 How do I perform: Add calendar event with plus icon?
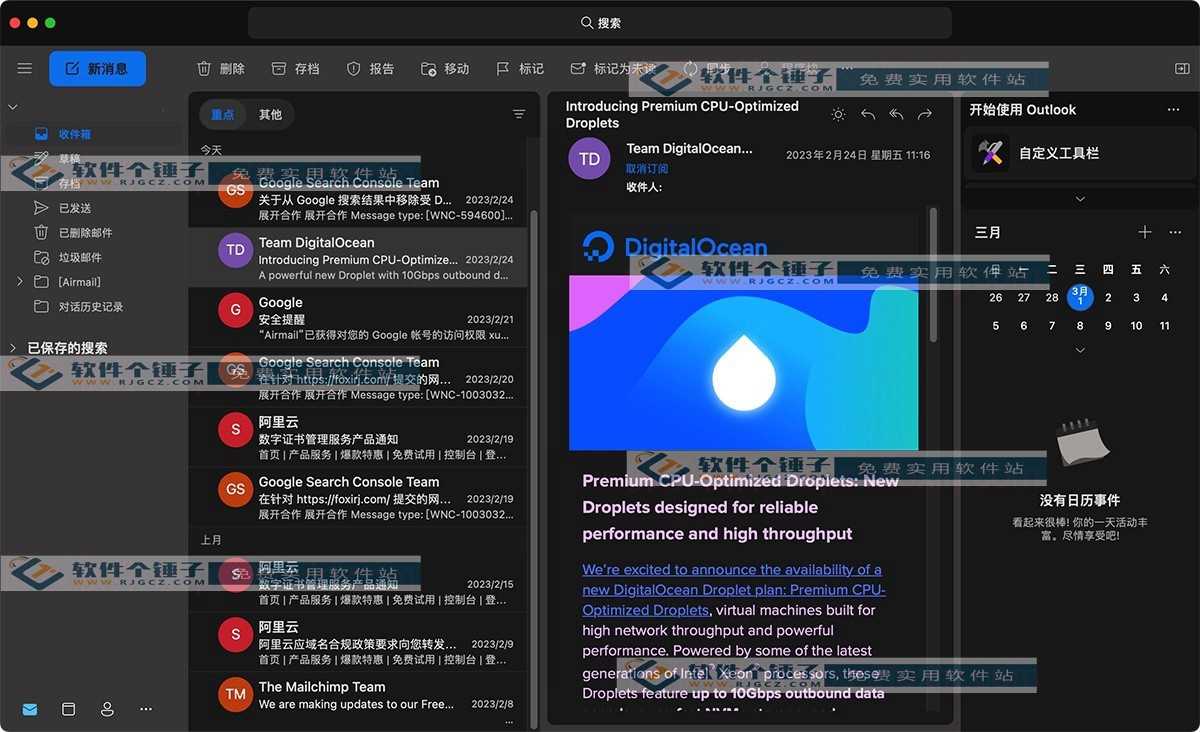(x=1145, y=232)
